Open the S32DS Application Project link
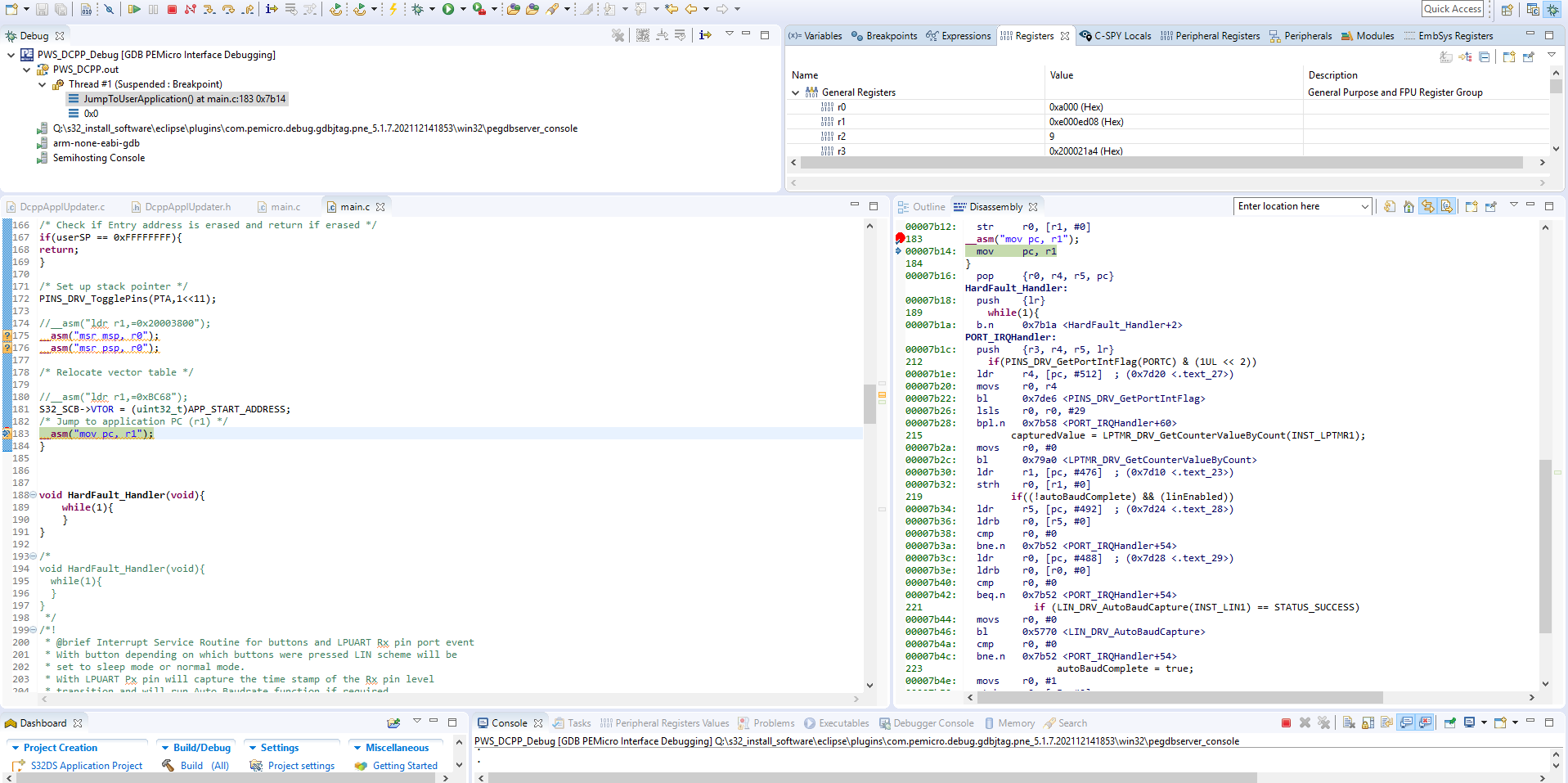Screen dimensions: 1568x783 [x=87, y=766]
